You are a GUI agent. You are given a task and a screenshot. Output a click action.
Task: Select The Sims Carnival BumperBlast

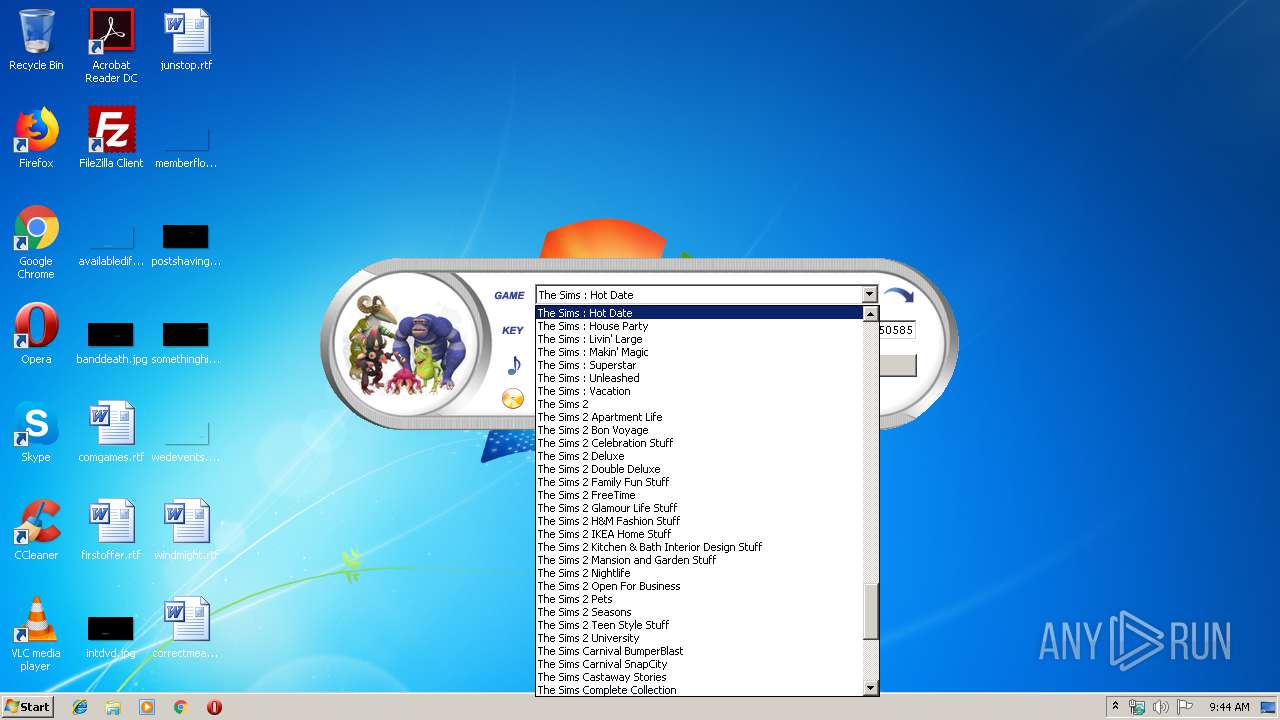[699, 651]
